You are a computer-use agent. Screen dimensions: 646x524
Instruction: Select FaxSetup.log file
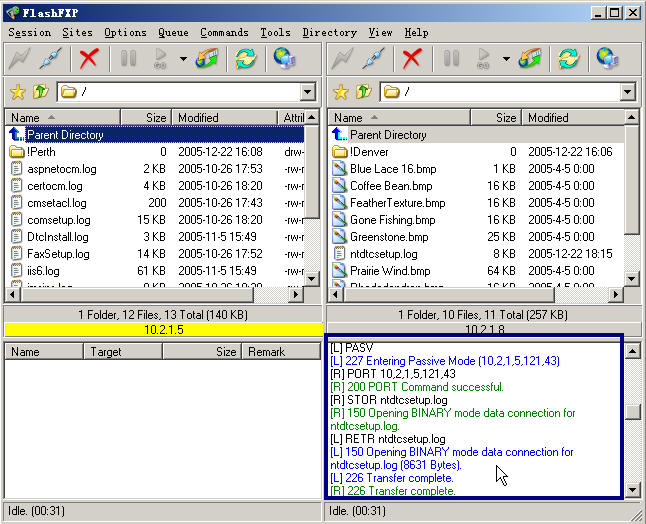155,254
